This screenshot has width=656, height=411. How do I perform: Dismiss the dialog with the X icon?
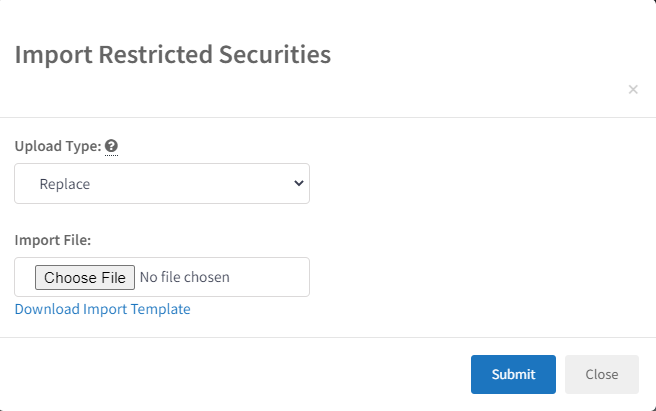[633, 89]
